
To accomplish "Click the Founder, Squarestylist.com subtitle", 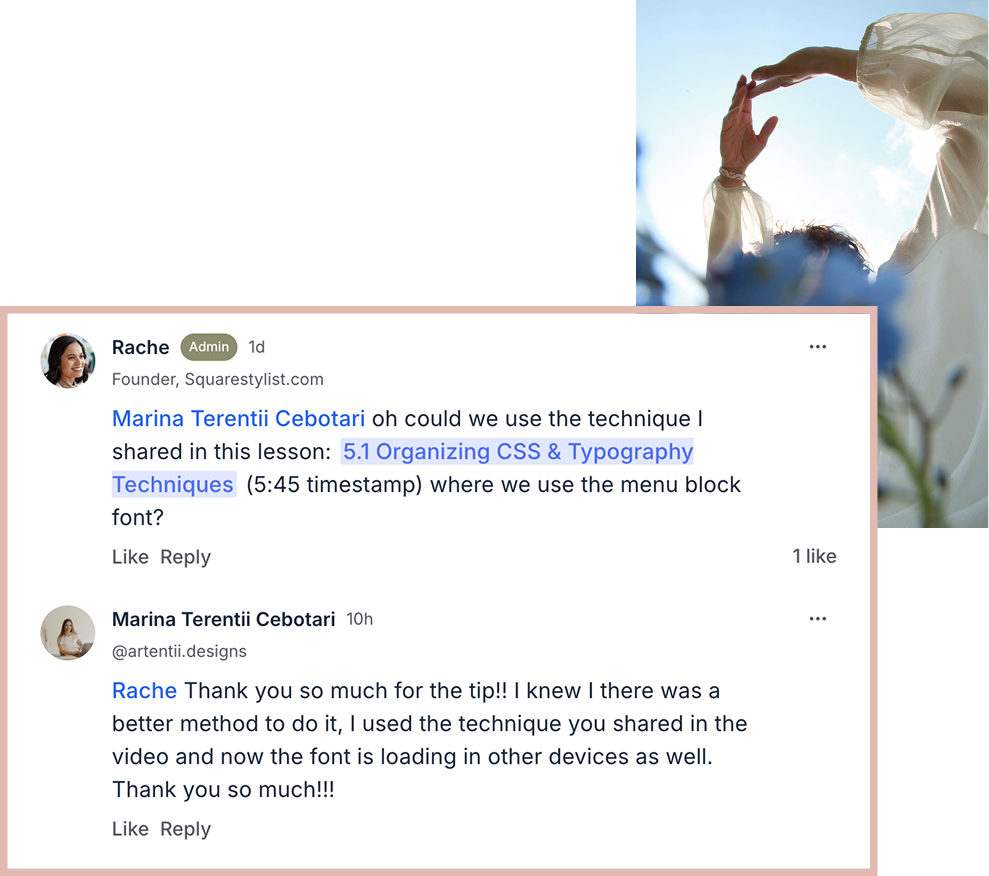I will click(218, 380).
